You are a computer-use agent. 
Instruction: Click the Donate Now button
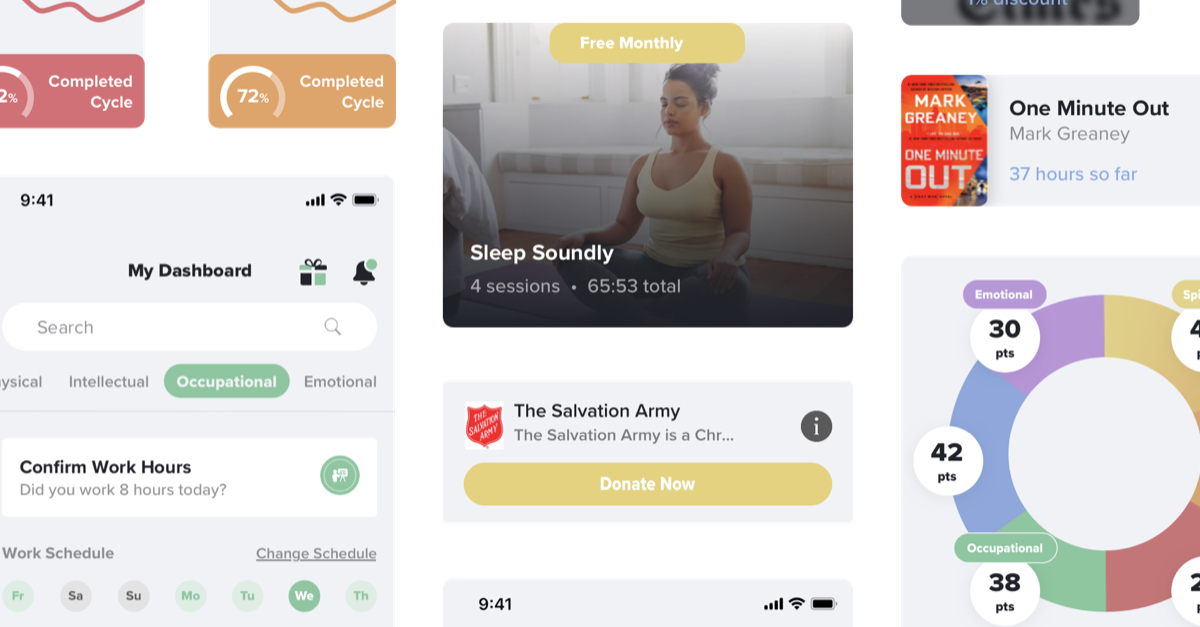pos(647,484)
